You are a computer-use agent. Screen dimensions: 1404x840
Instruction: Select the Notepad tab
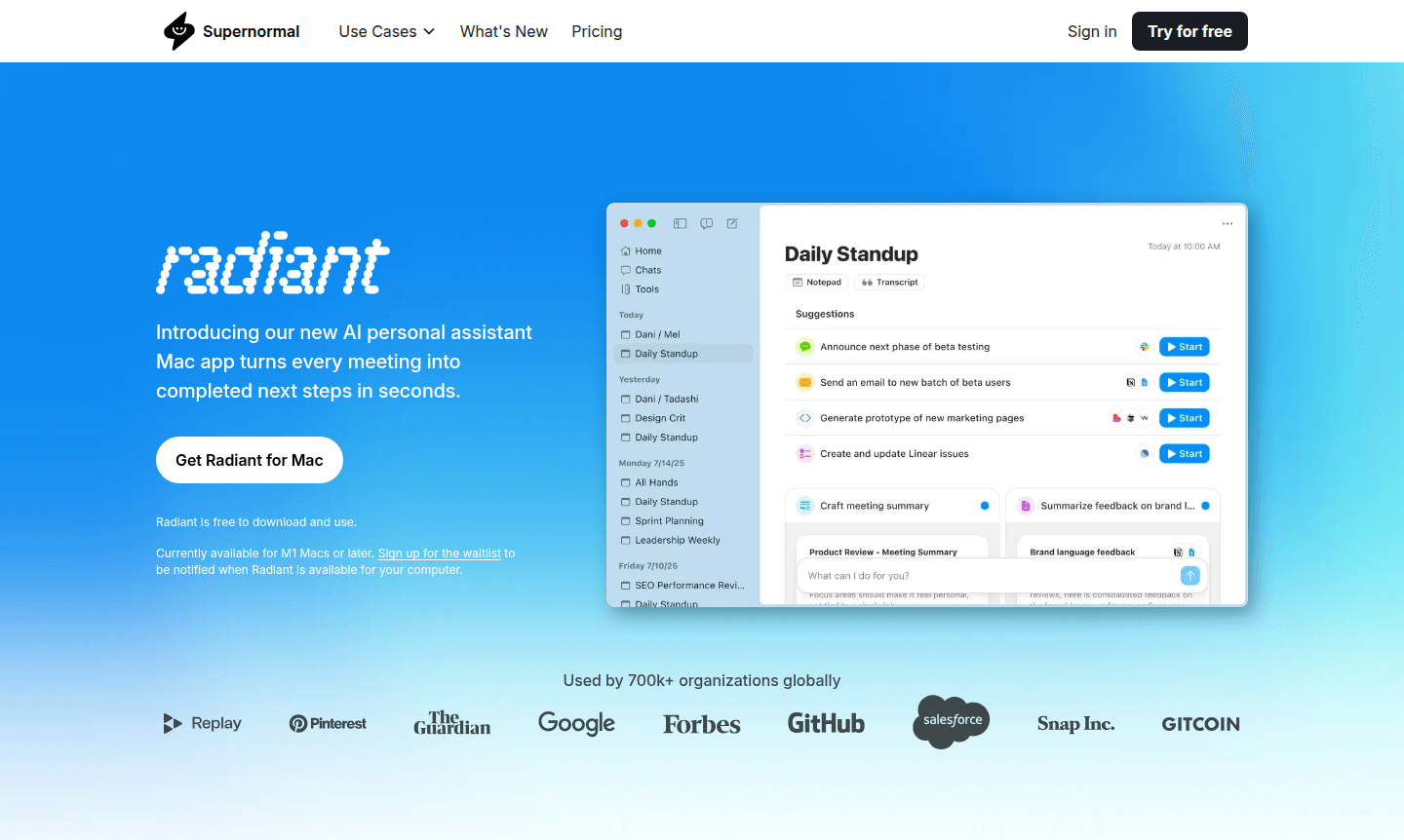(x=816, y=283)
